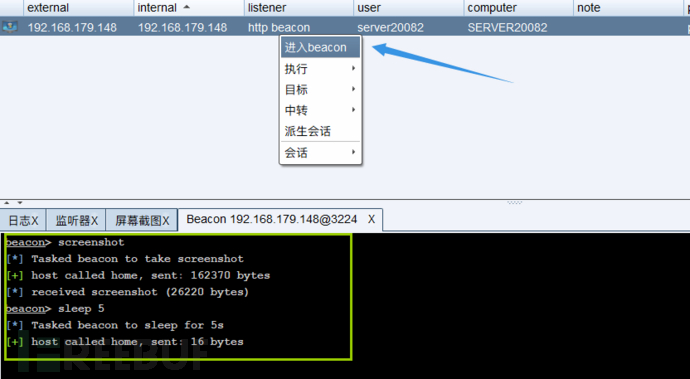This screenshot has height=379, width=690.
Task: Expand the 目标 submenu
Action: click(x=320, y=89)
